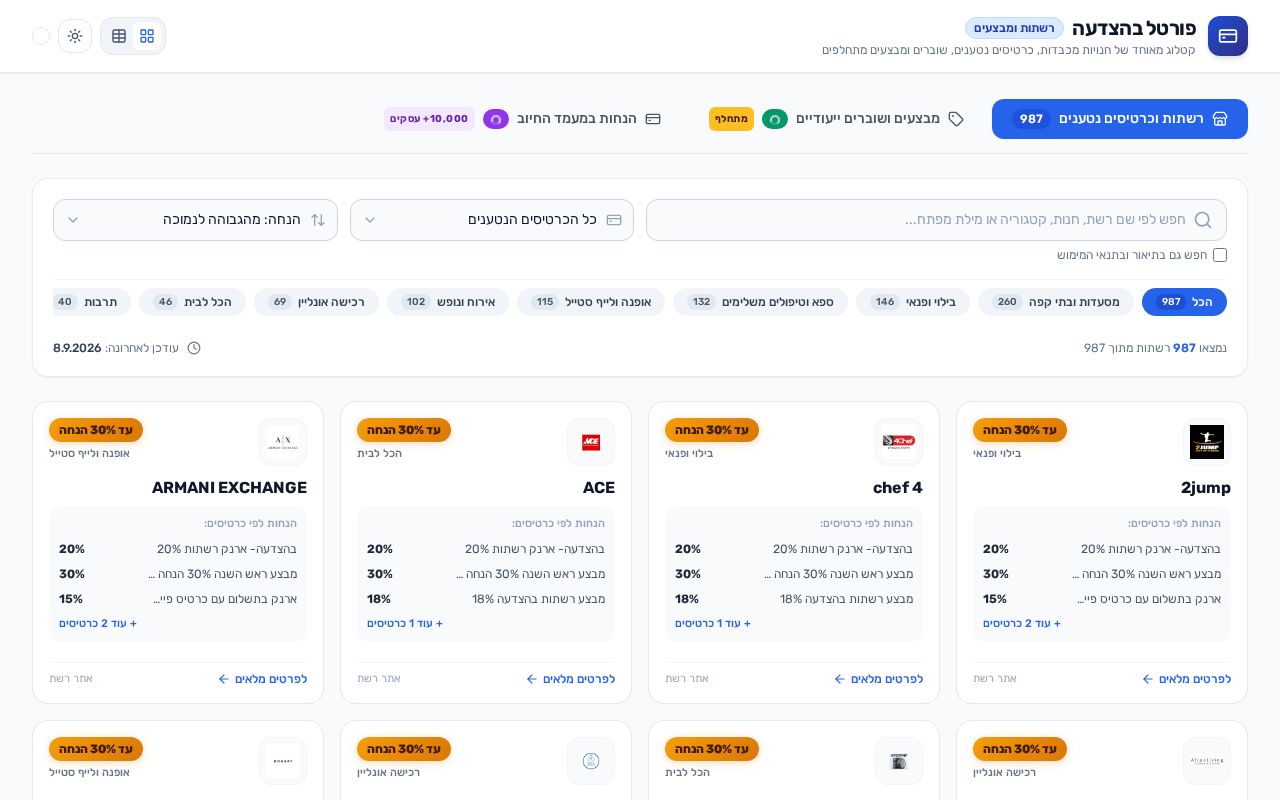1280x800 pixels.
Task: Open full details for chef 4
Action: point(878,679)
